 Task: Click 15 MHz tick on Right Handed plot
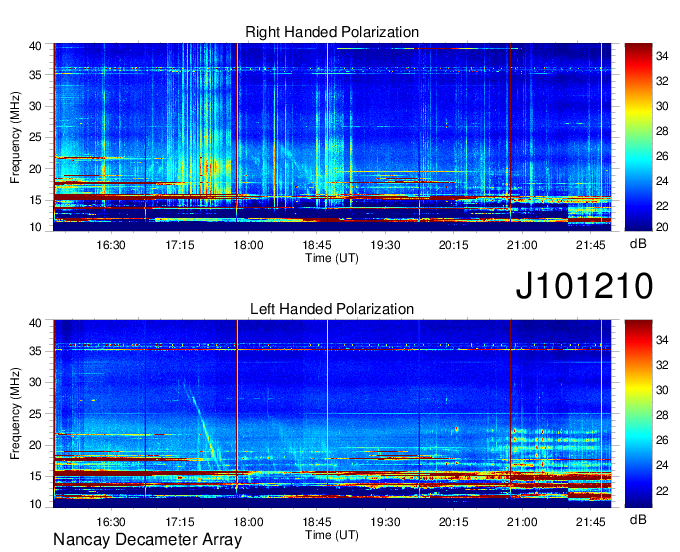click(35, 200)
